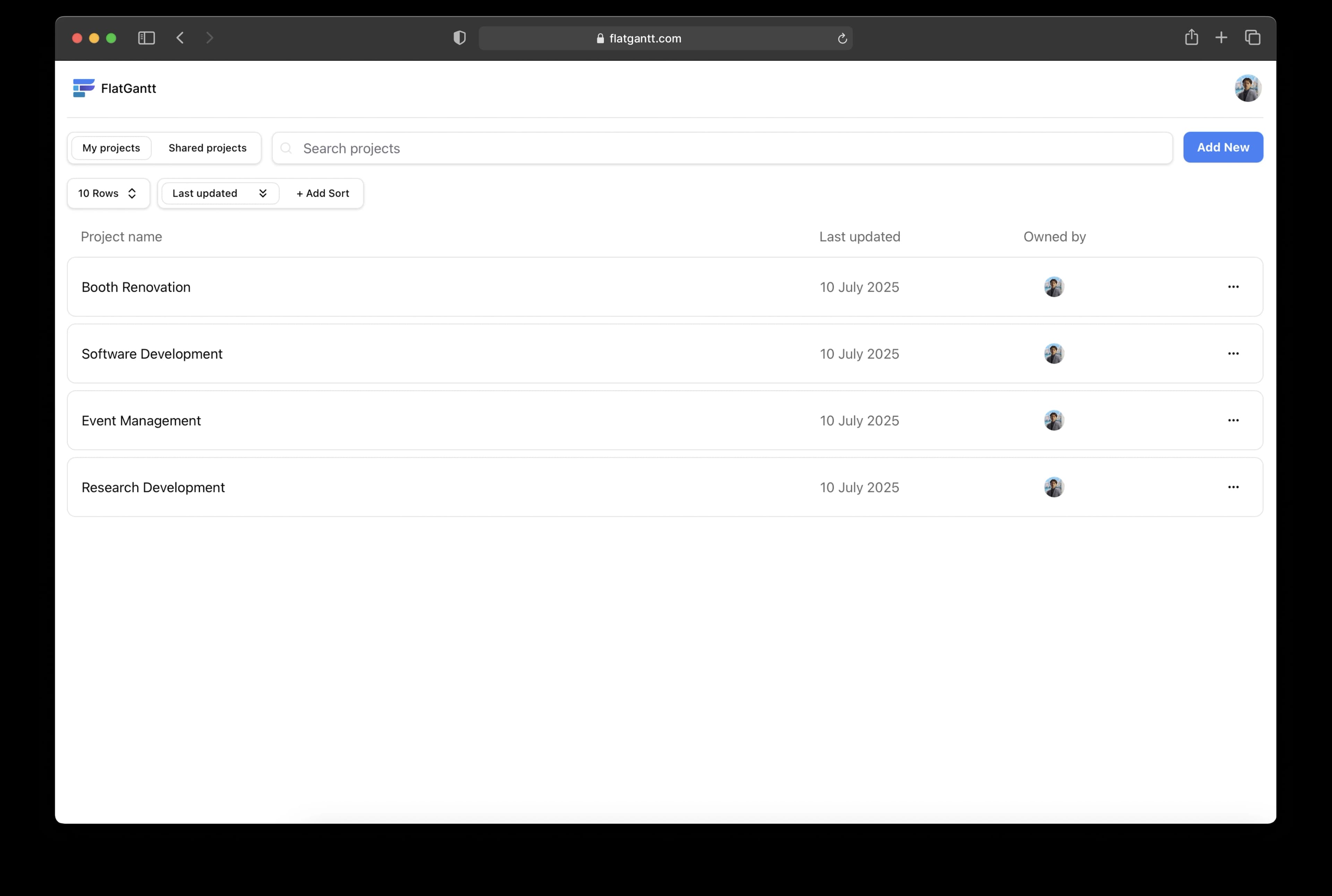Toggle the Safari sidebar icon
1332x896 pixels.
[x=146, y=38]
